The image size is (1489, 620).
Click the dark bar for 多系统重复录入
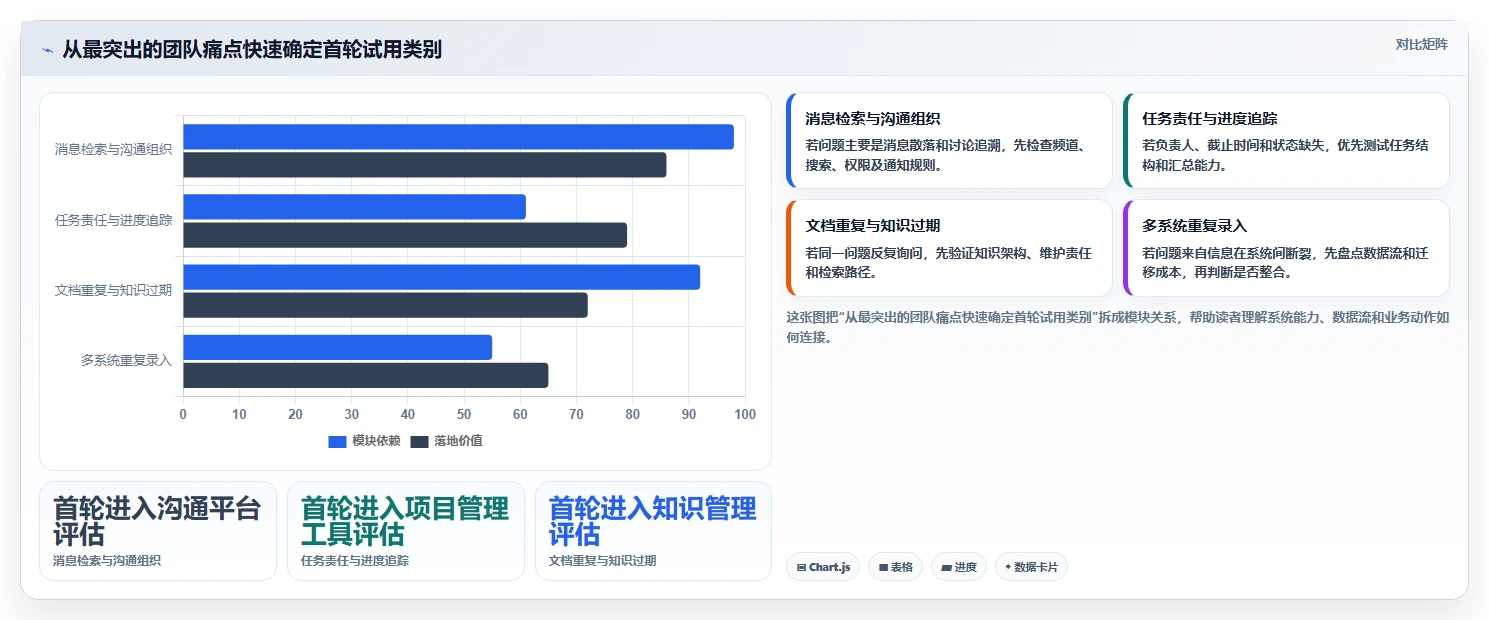click(365, 375)
